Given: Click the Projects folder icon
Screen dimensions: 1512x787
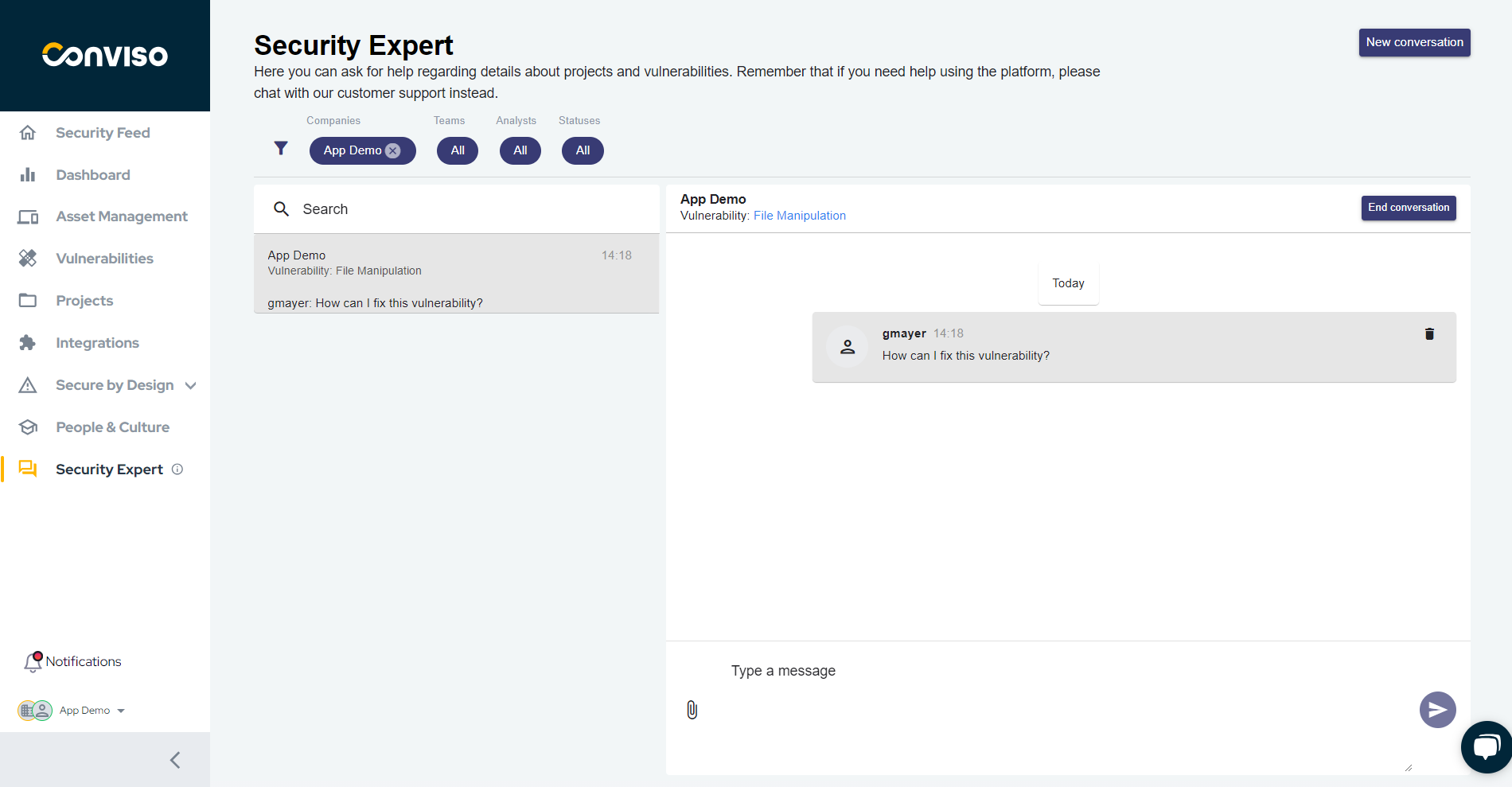Looking at the screenshot, I should [28, 301].
